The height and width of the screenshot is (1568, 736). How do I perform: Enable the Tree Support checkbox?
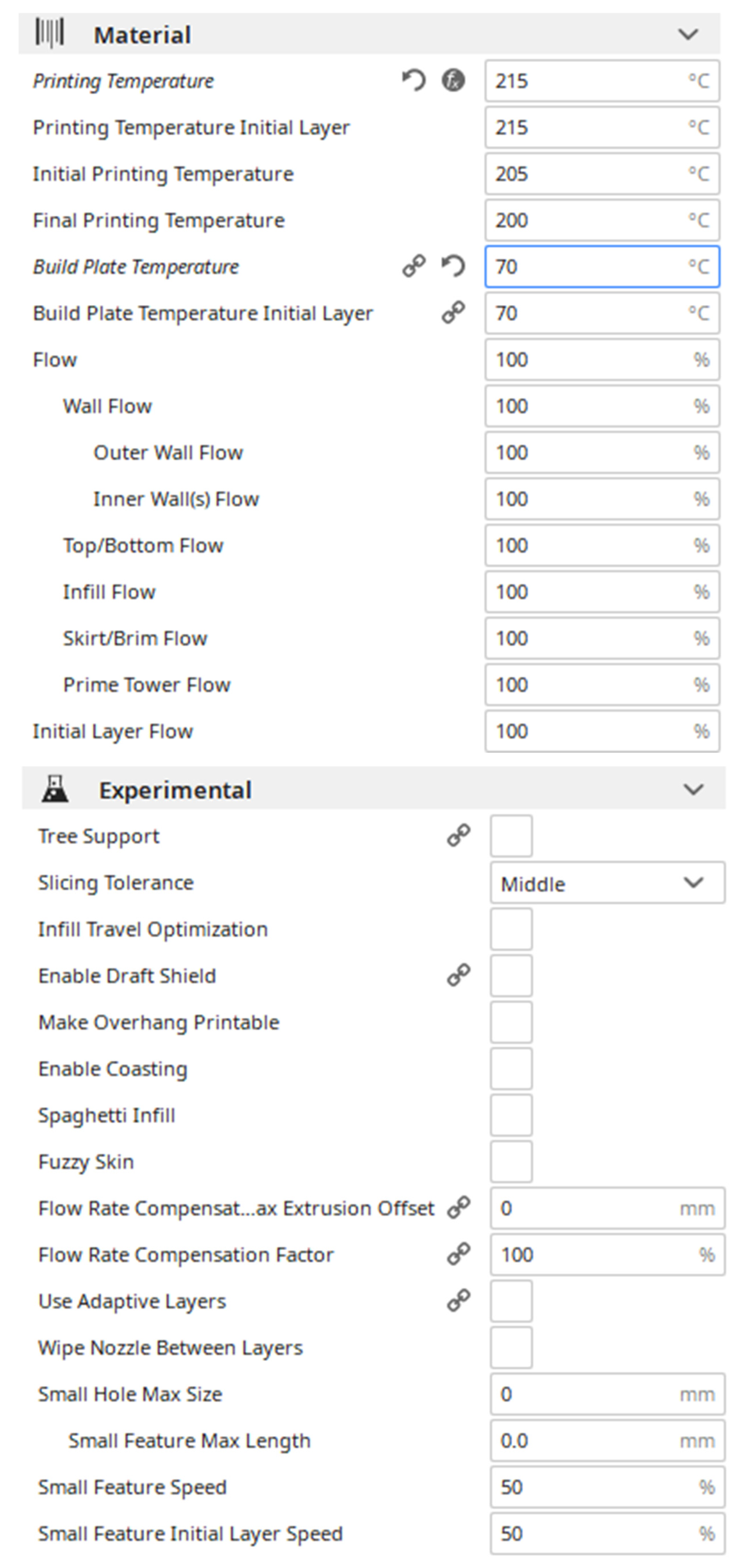[511, 836]
